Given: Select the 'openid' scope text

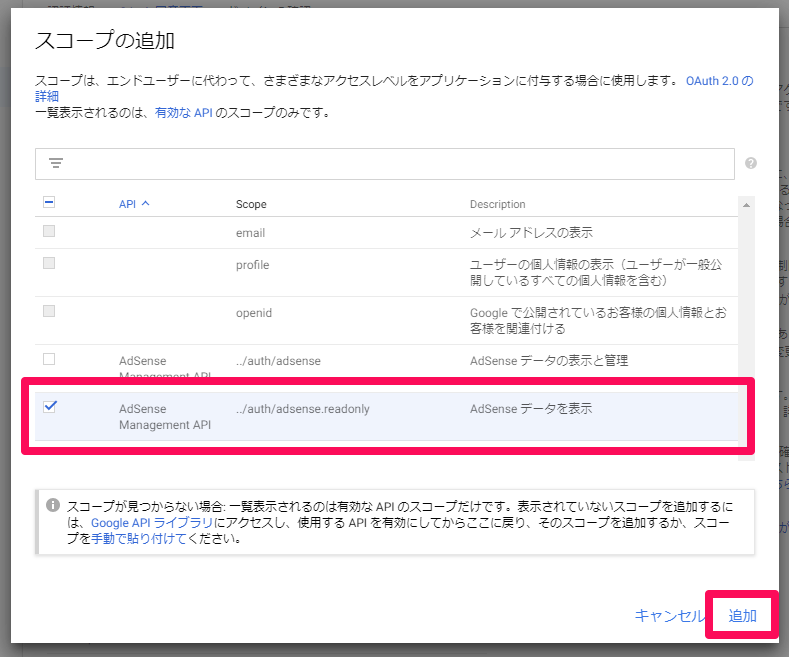Looking at the screenshot, I should (254, 313).
